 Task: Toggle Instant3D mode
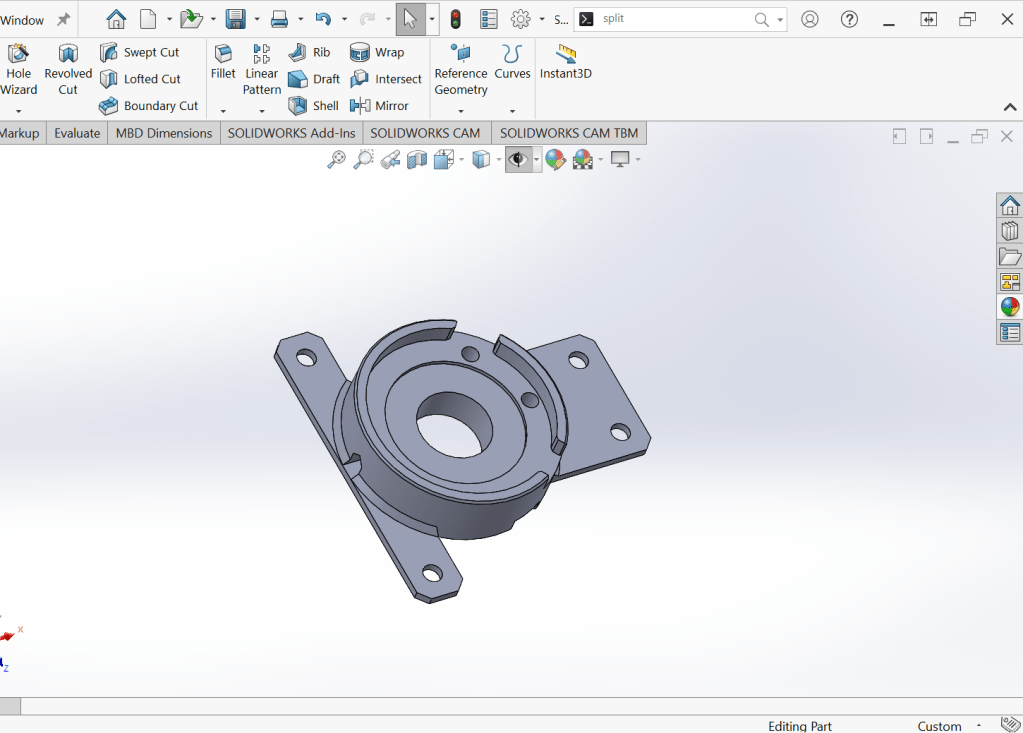click(x=566, y=61)
